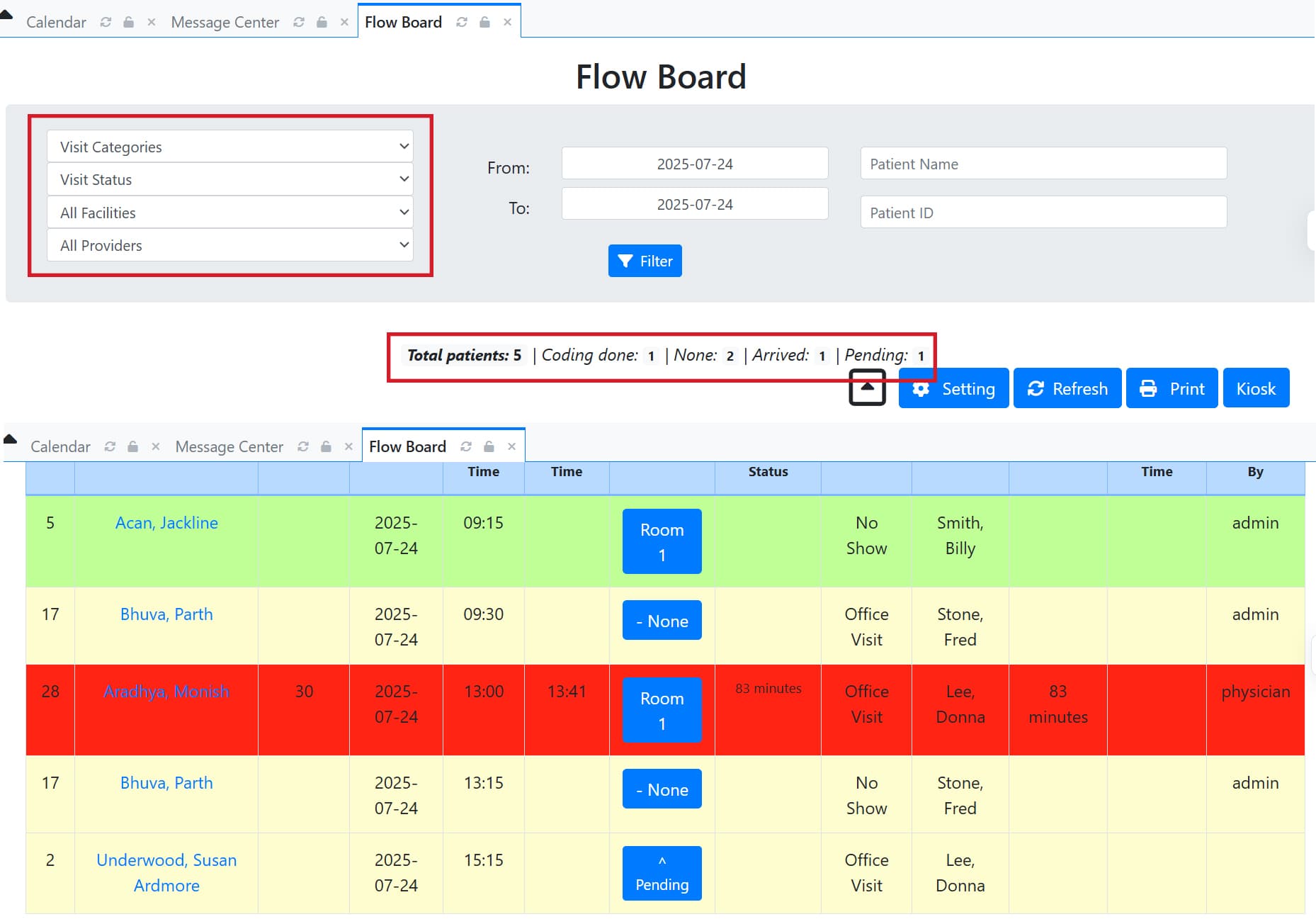The height and width of the screenshot is (924, 1316).
Task: Expand the All Providers dropdown
Action: (x=230, y=245)
